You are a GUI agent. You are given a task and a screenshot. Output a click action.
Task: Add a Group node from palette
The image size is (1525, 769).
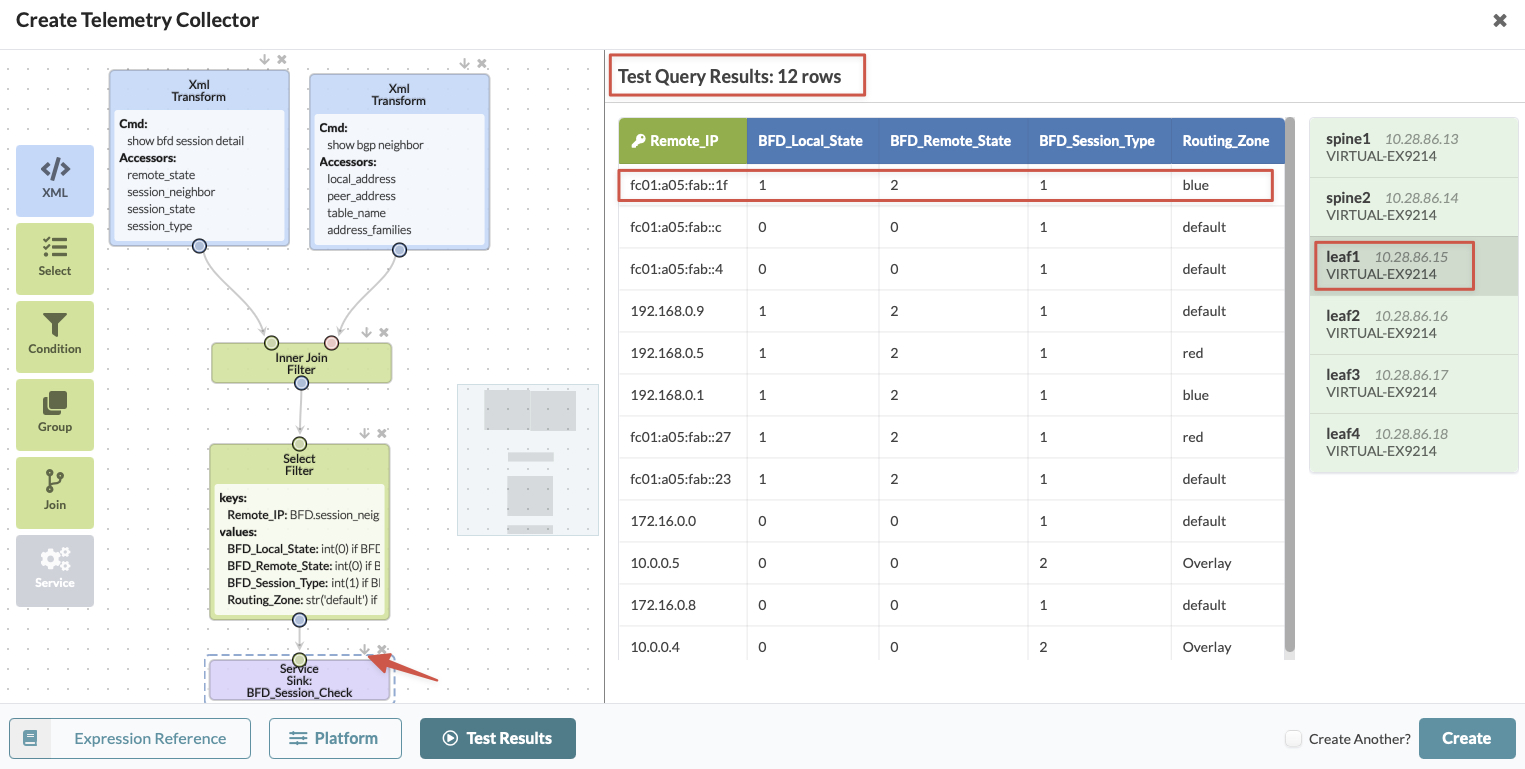55,415
